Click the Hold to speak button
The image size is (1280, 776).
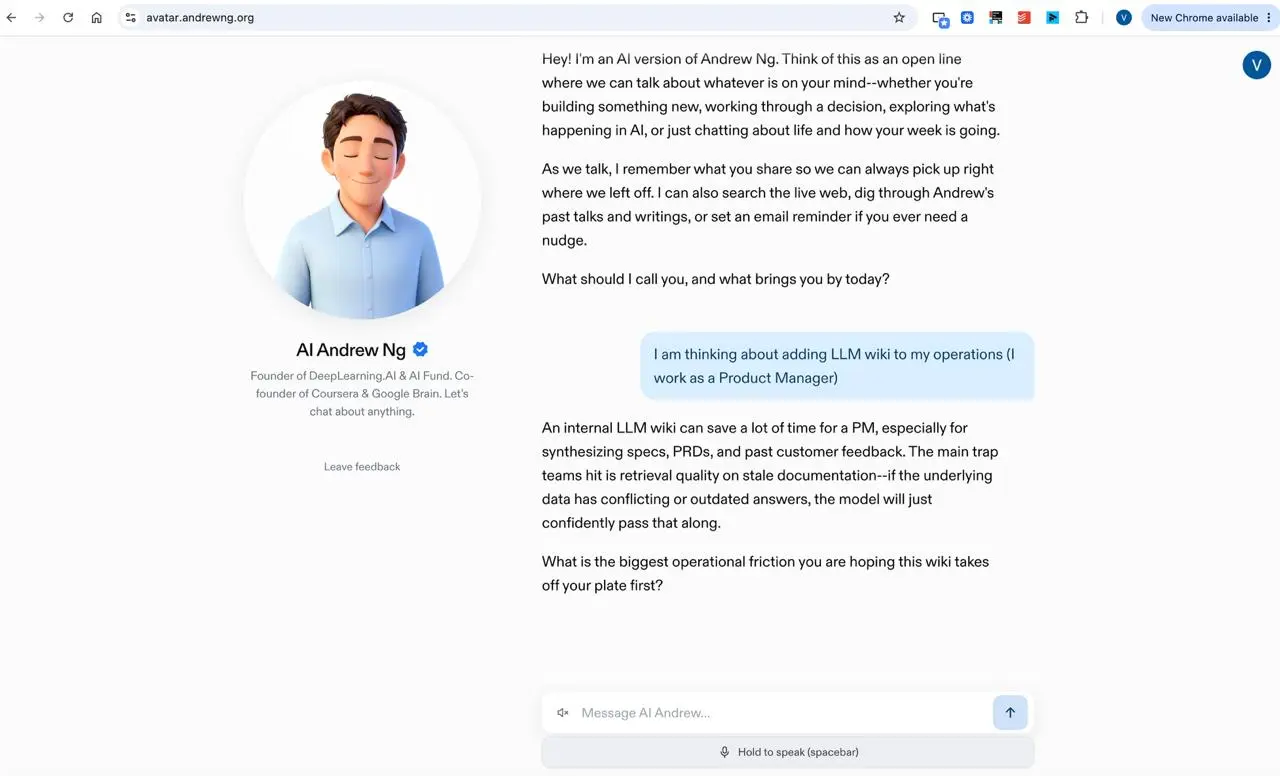[x=788, y=752]
